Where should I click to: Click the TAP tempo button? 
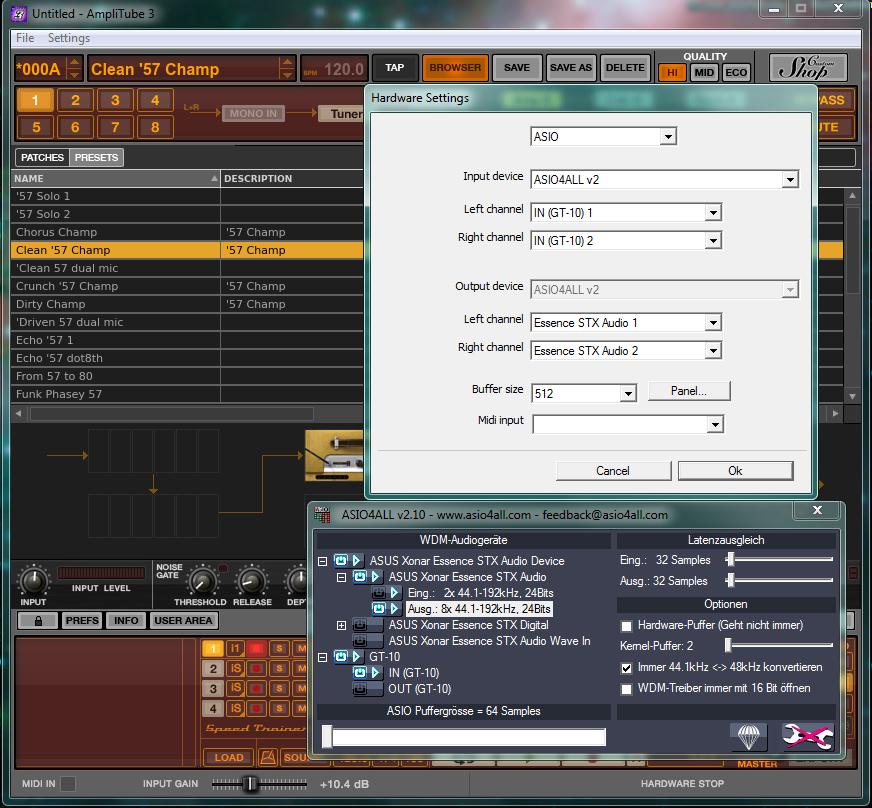(x=395, y=68)
